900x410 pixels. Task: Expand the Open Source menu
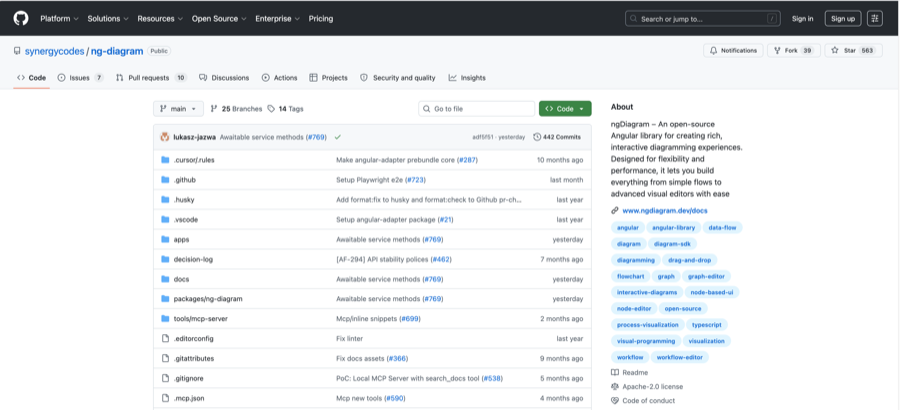[219, 18]
